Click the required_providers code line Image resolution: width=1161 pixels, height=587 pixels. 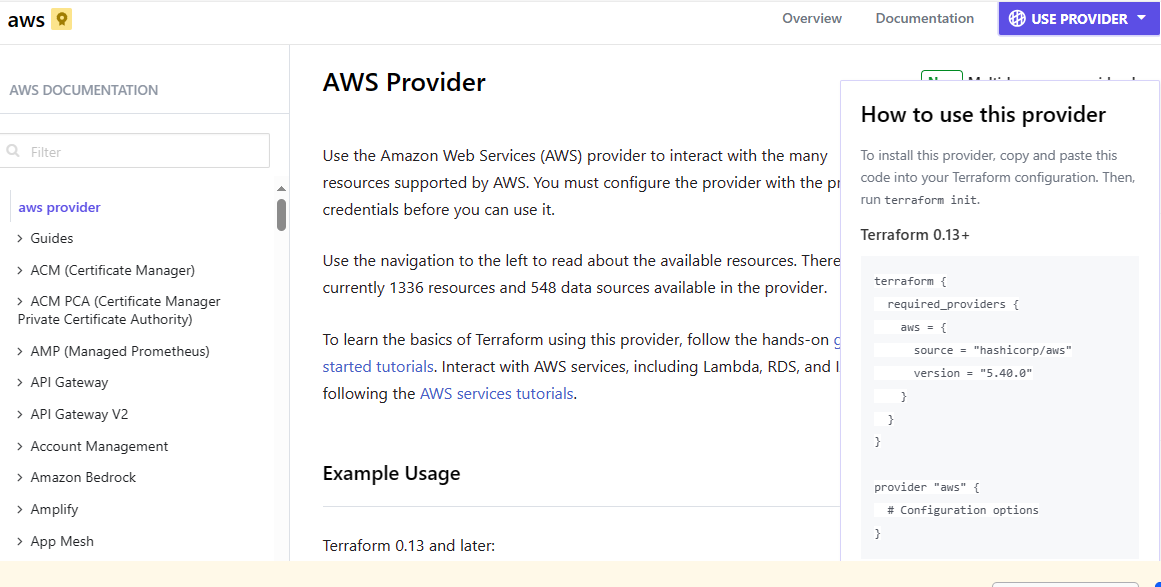(x=953, y=304)
